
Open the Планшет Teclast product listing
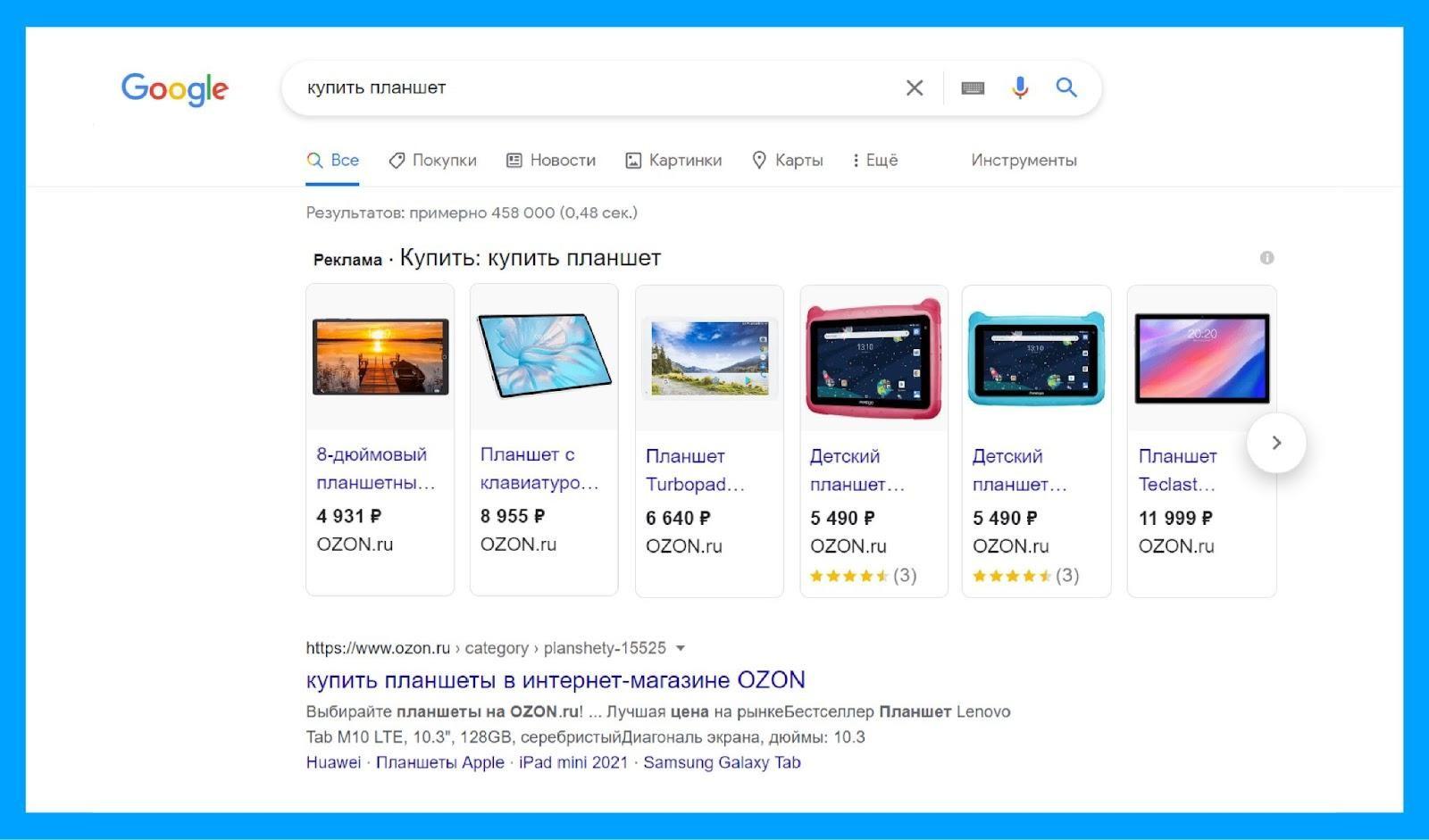point(1176,470)
